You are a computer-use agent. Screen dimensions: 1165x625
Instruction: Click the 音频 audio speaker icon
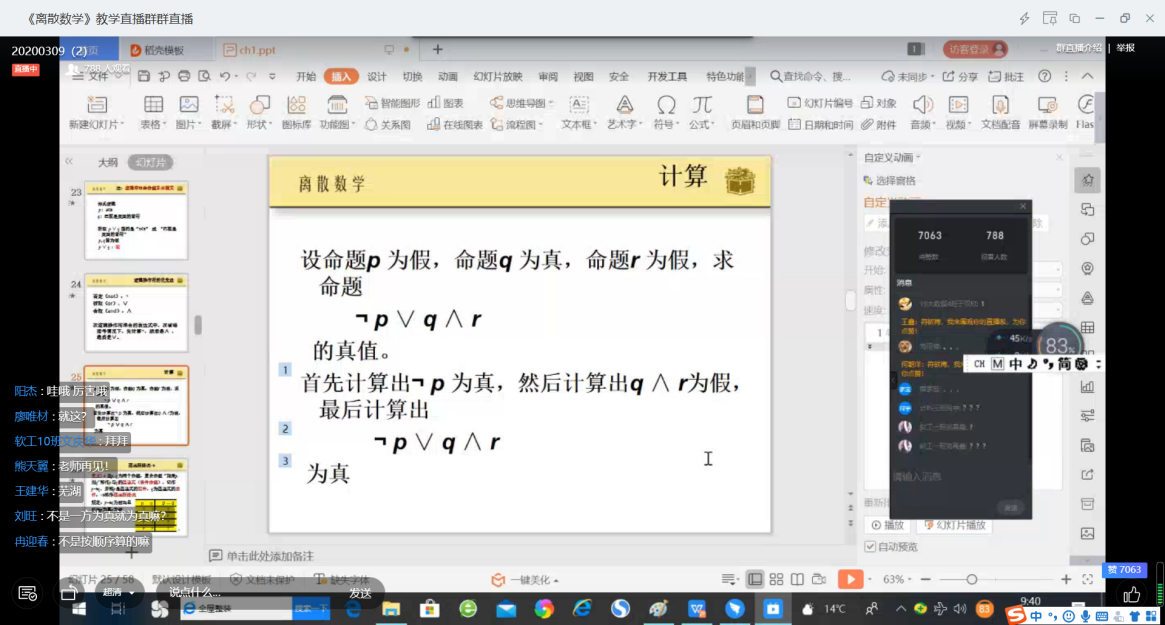click(x=921, y=105)
